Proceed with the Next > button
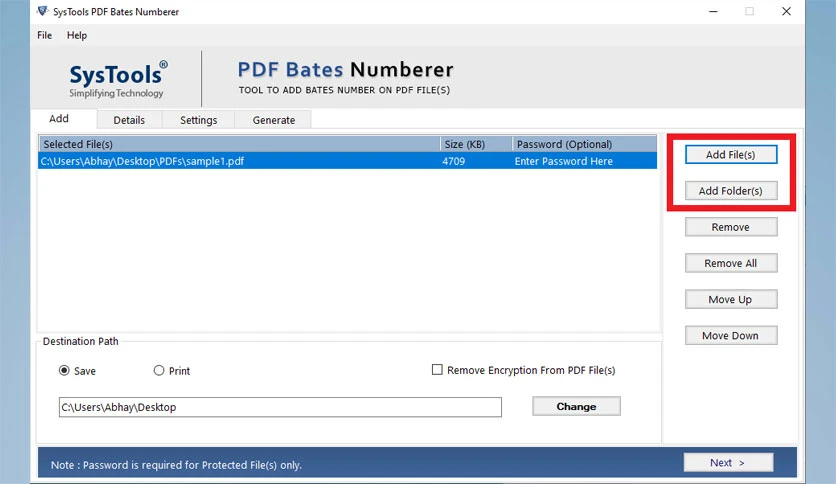This screenshot has width=836, height=484. click(728, 463)
